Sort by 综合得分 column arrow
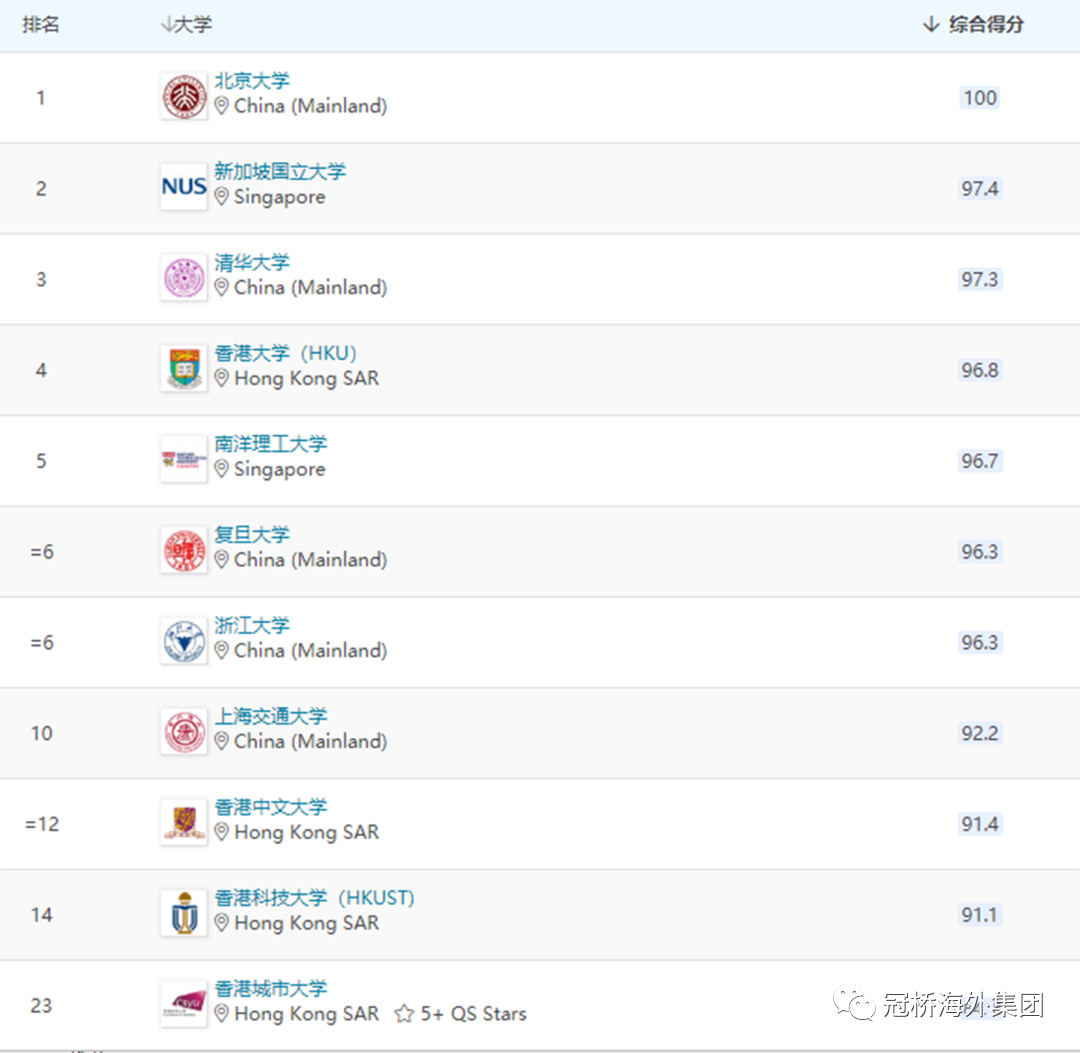The width and height of the screenshot is (1080, 1053). click(x=931, y=25)
